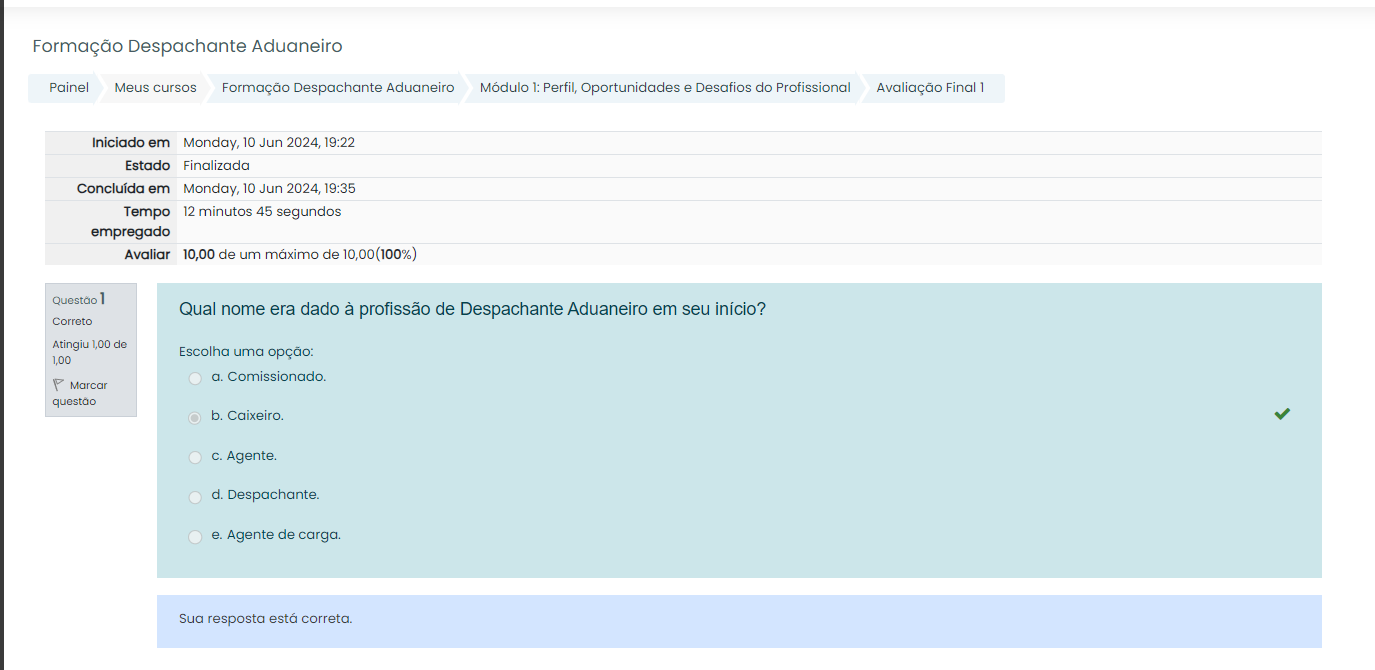
Task: Click the Avaliação Final 1 breadcrumb
Action: 930,88
